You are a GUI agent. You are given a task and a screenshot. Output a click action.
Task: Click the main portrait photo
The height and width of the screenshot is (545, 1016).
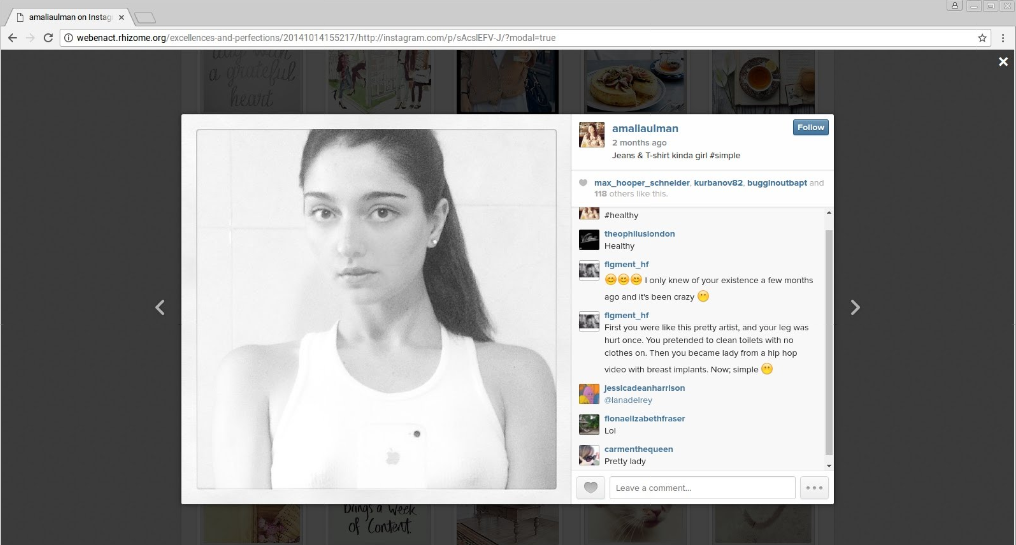point(376,309)
